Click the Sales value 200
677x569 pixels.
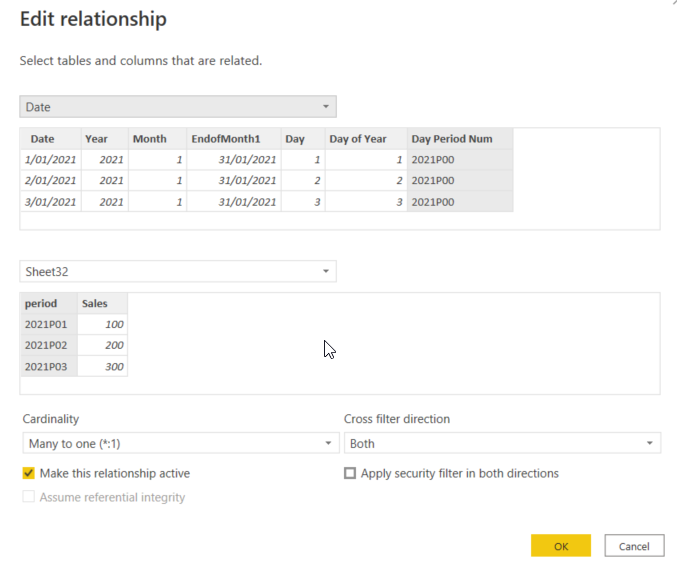102,345
